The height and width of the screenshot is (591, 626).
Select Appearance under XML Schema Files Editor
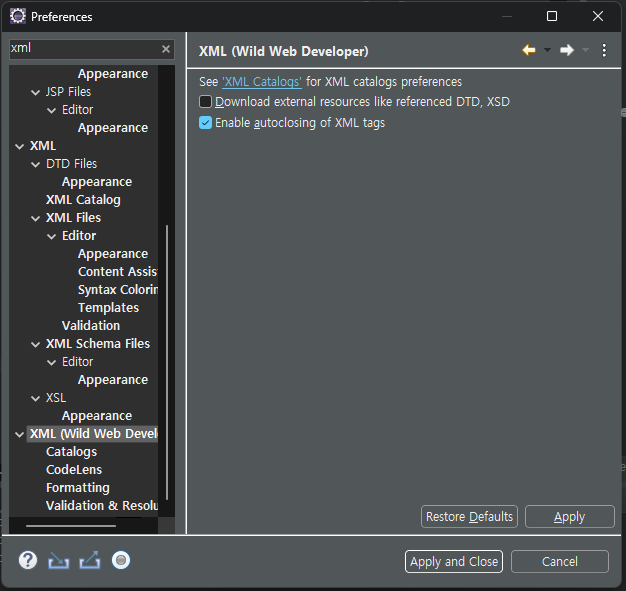pos(113,380)
